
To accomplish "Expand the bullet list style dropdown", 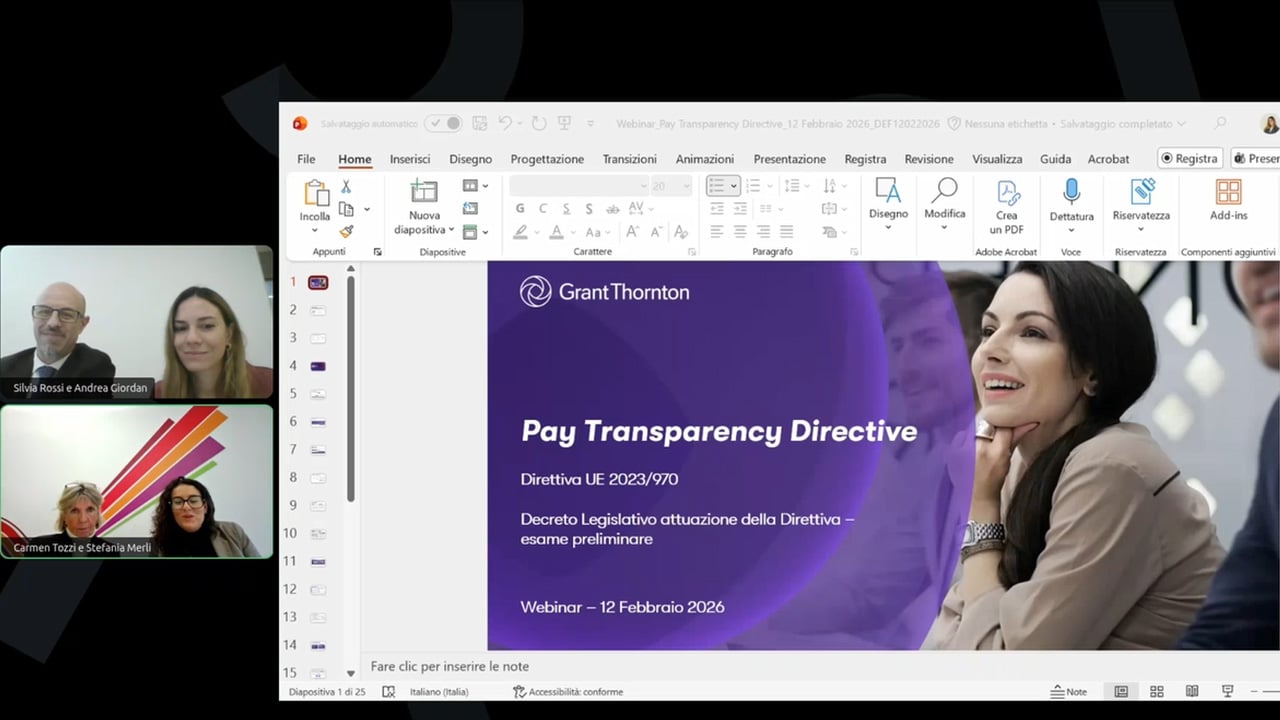I will click(x=733, y=186).
